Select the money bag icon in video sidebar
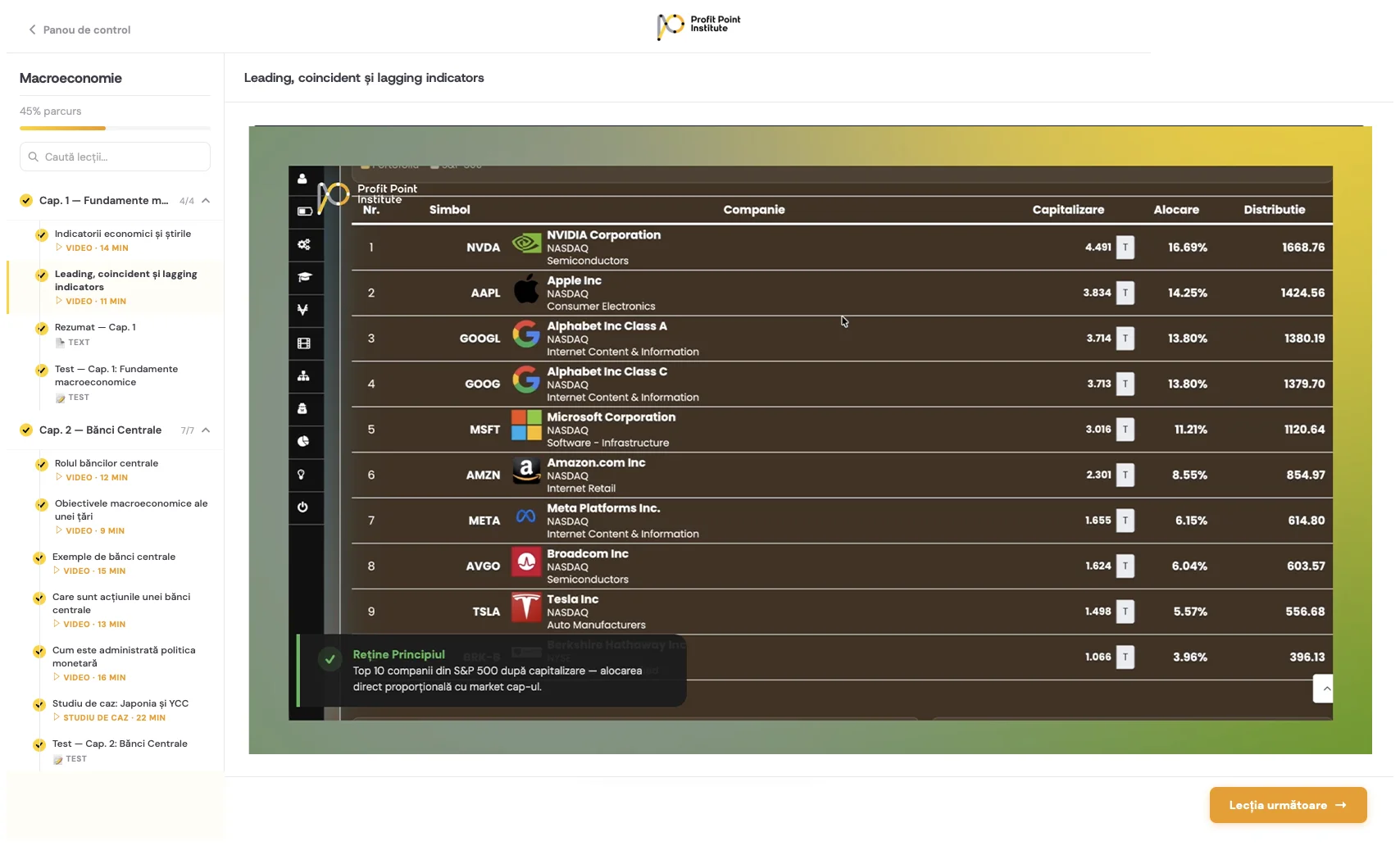This screenshot has width=1400, height=846. pos(302,408)
